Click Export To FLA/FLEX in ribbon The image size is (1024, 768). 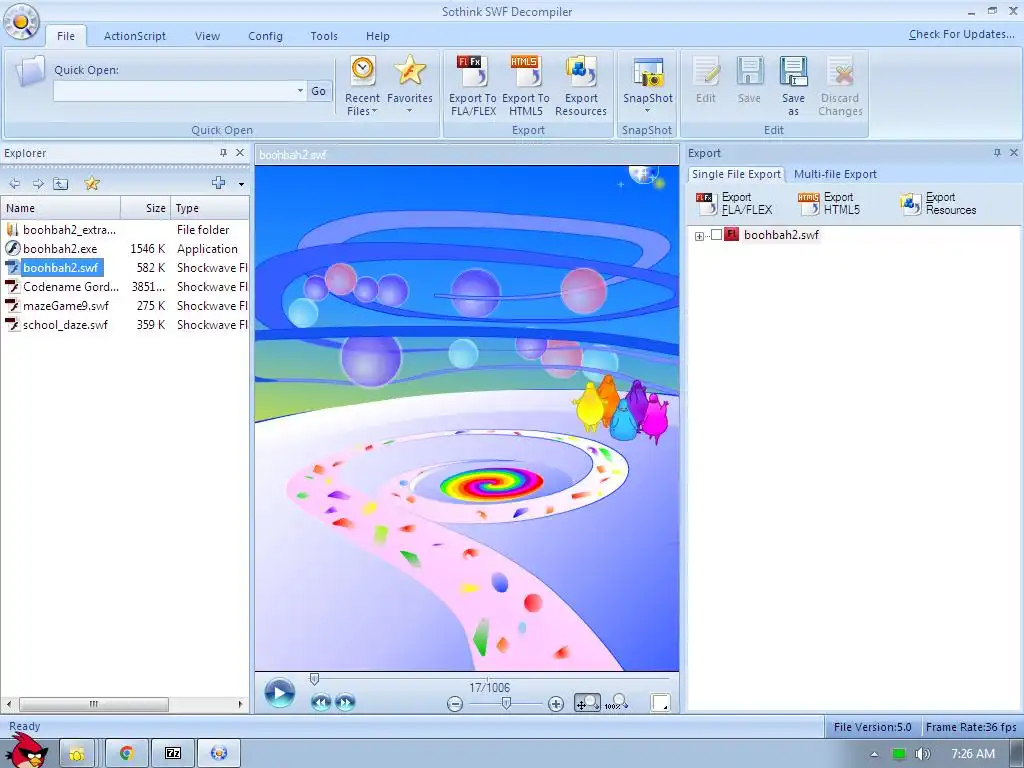coord(473,86)
